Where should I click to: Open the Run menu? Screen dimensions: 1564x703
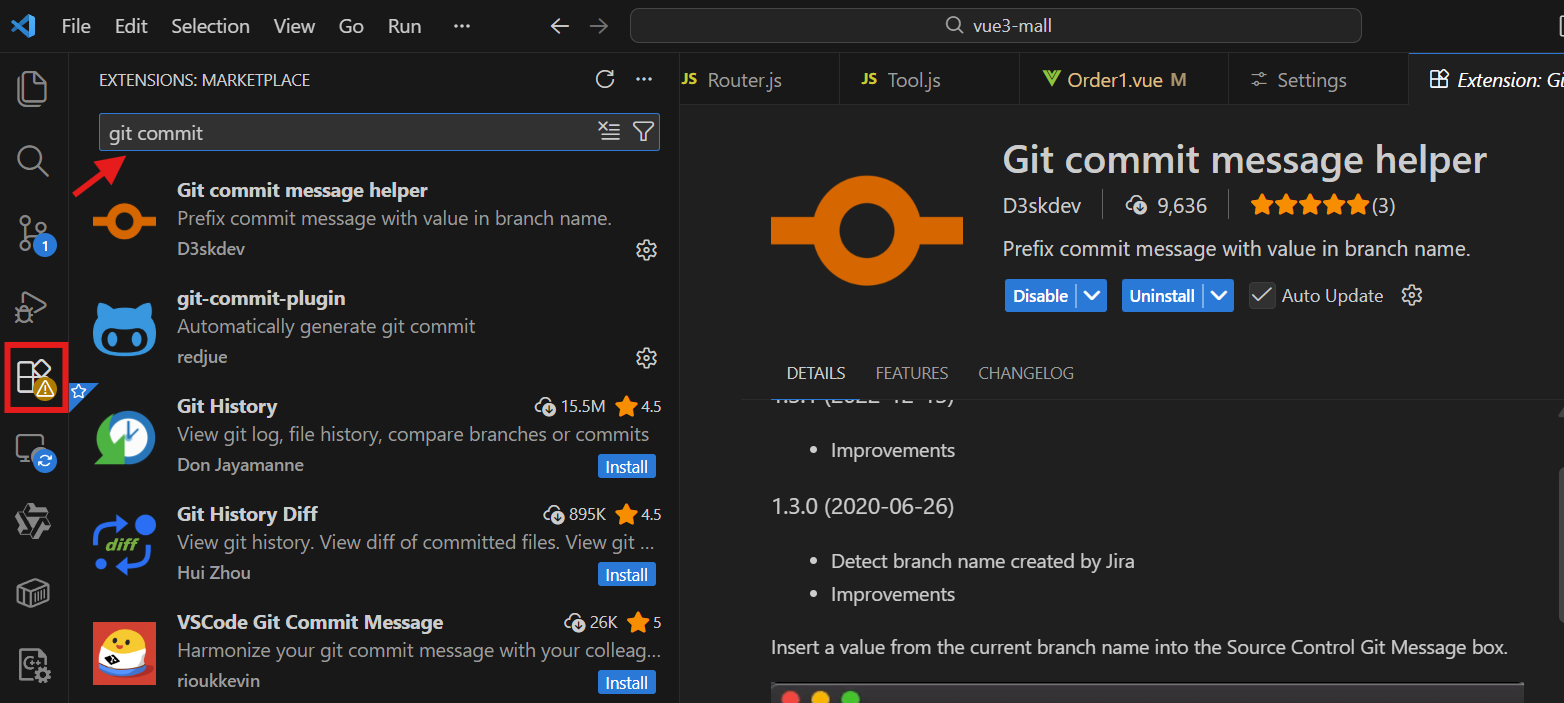[x=405, y=26]
